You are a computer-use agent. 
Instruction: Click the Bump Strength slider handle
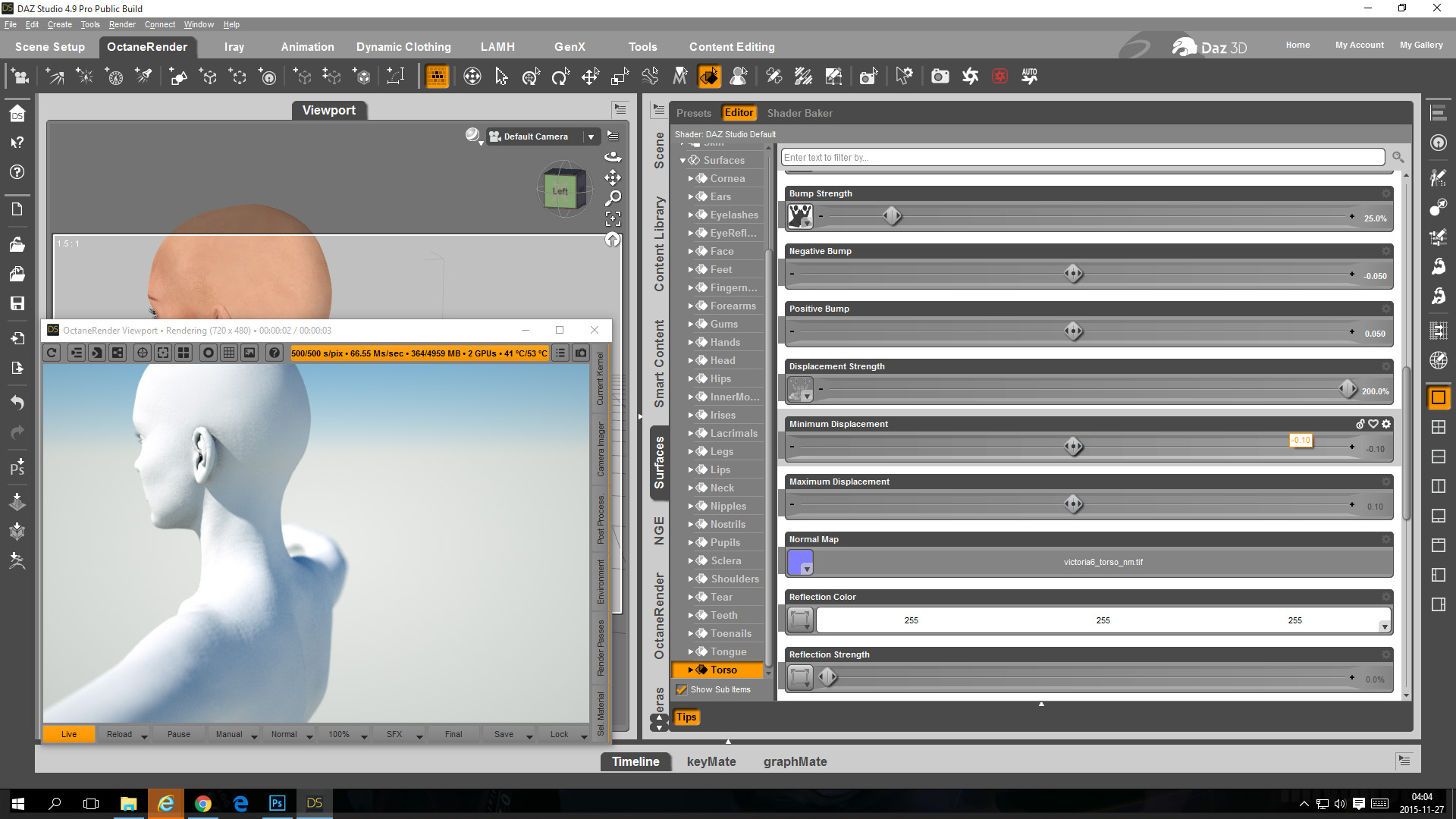tap(892, 216)
